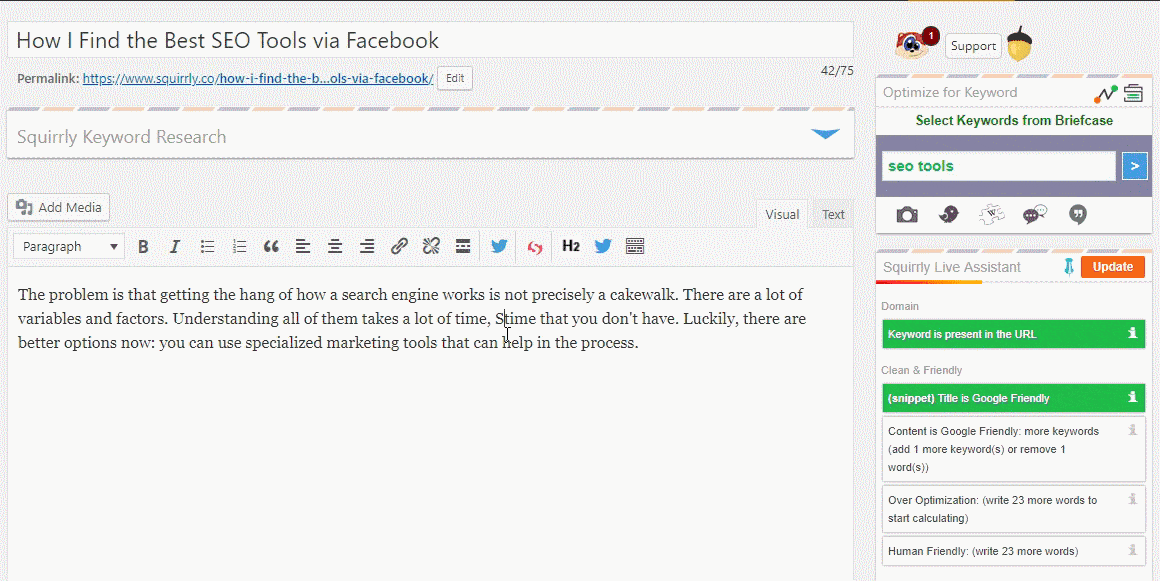Apply italic formatting with the I icon
This screenshot has height=581, width=1160.
click(175, 246)
